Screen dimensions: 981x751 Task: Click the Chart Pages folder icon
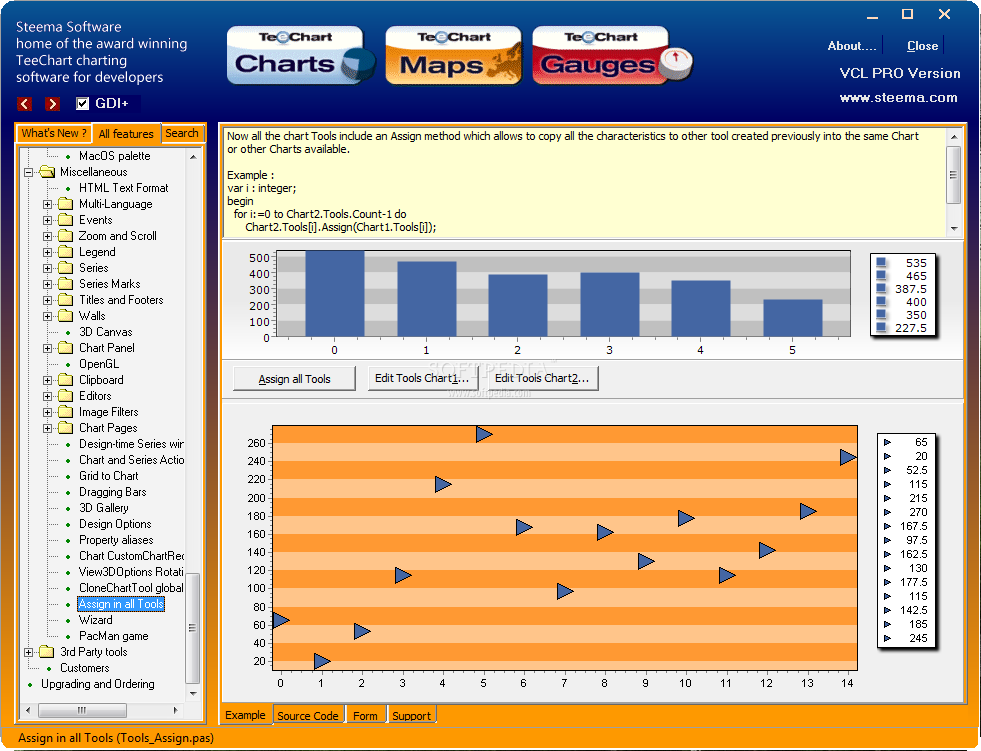pos(66,428)
